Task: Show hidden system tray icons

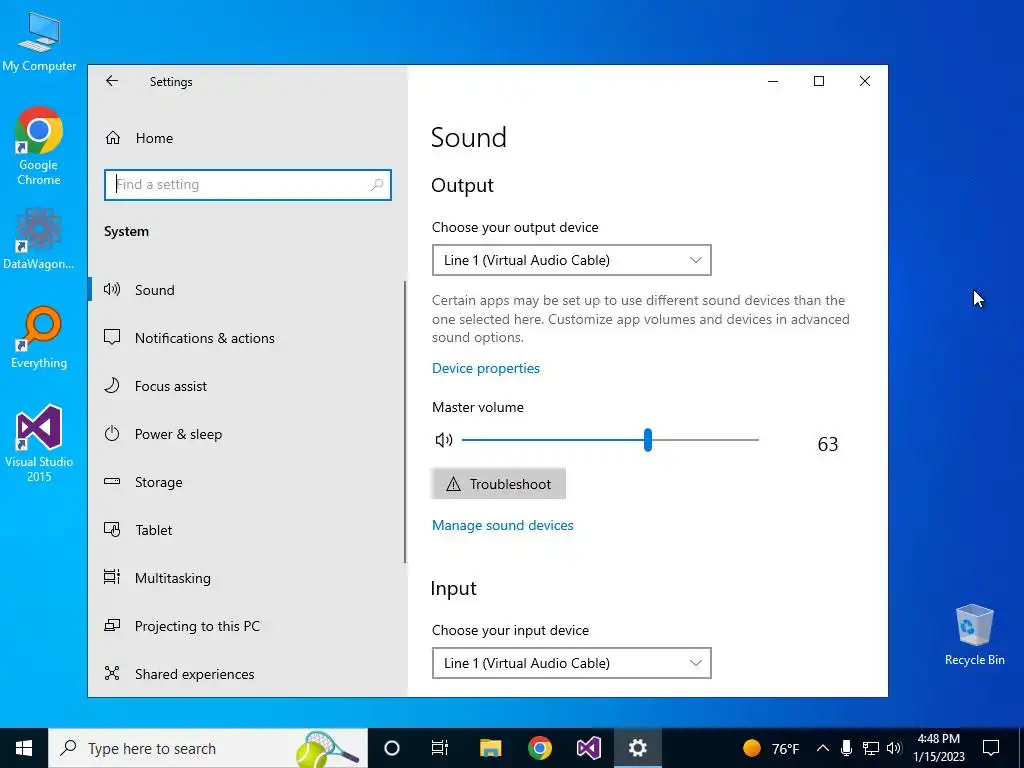Action: pos(823,748)
